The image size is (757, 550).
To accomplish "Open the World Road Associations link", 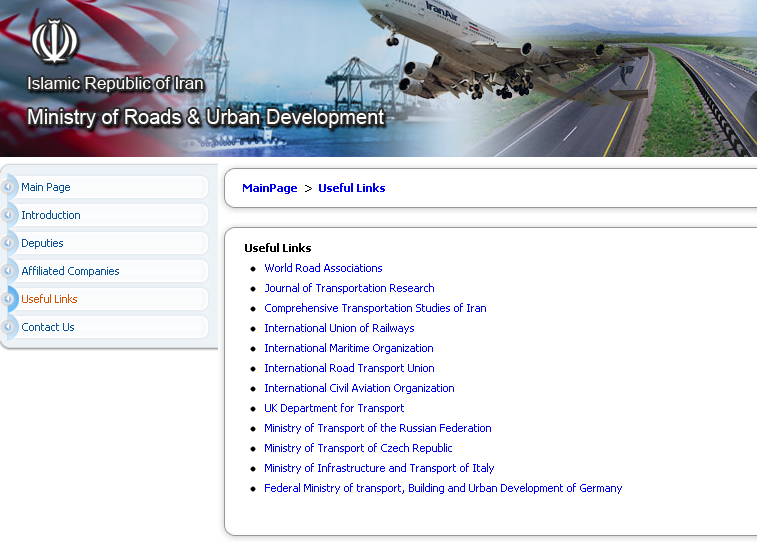I will point(323,268).
